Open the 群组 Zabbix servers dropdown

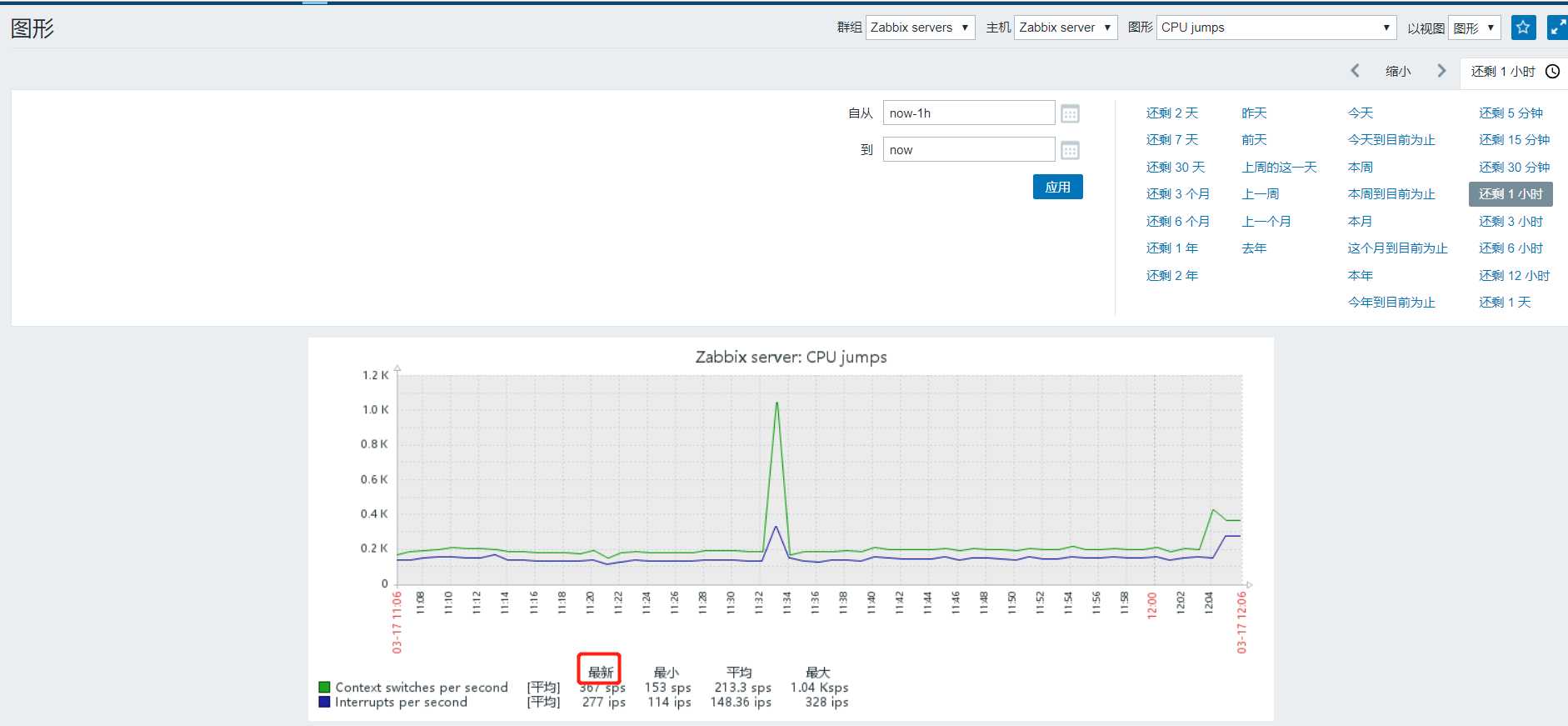(921, 28)
